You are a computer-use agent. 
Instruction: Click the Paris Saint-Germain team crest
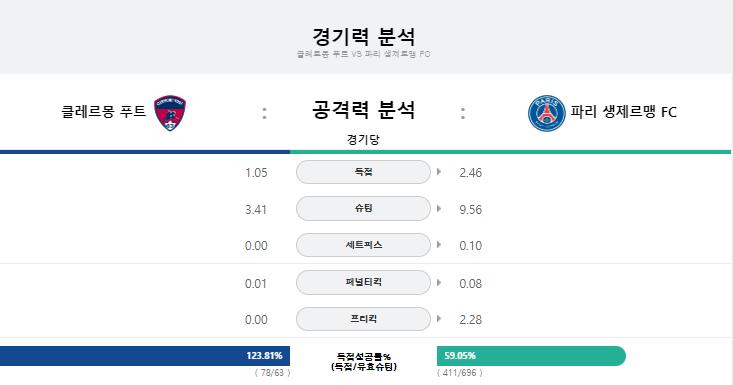point(546,113)
